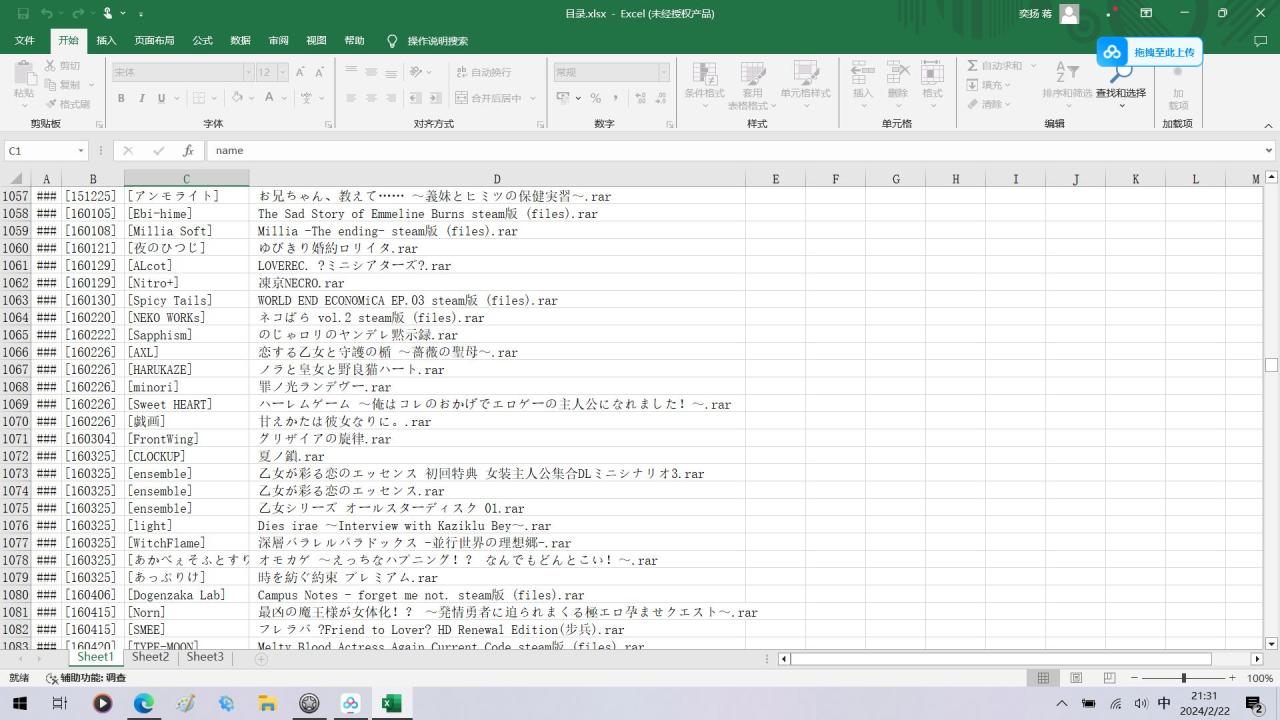
Task: Expand the Name Box dropdown arrow
Action: [x=81, y=151]
